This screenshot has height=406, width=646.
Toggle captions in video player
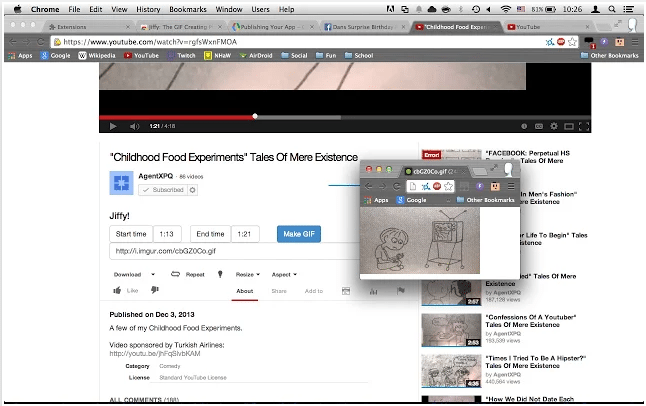tap(538, 126)
